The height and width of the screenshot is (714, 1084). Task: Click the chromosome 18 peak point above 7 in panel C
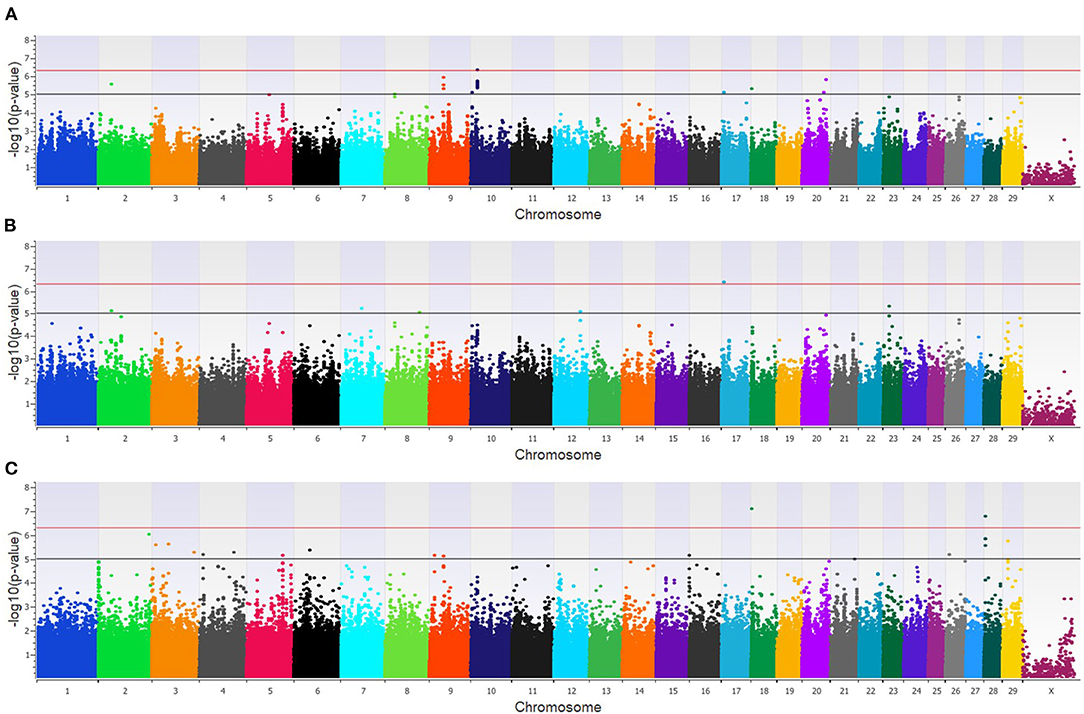pos(751,509)
